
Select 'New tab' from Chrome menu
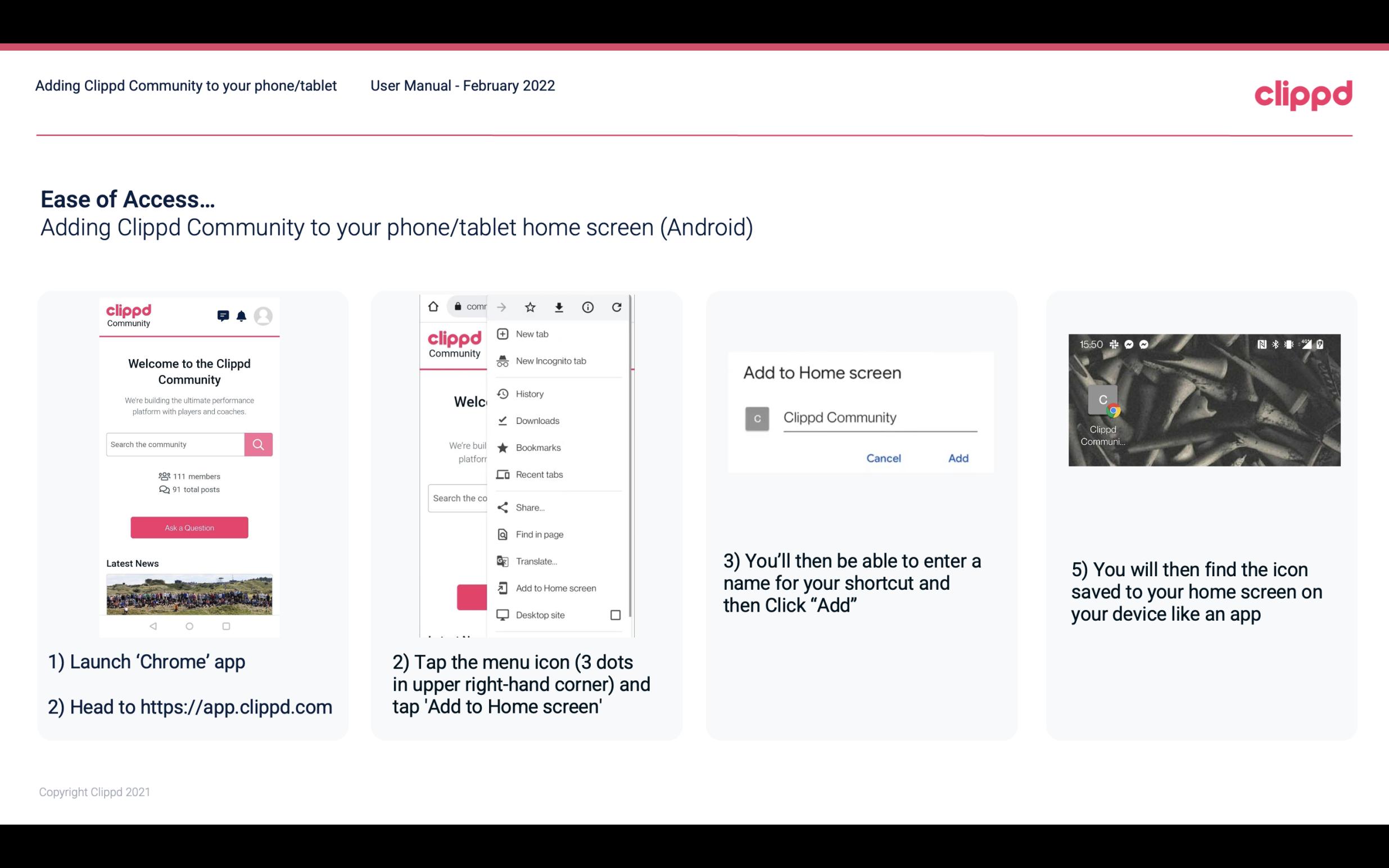point(531,334)
